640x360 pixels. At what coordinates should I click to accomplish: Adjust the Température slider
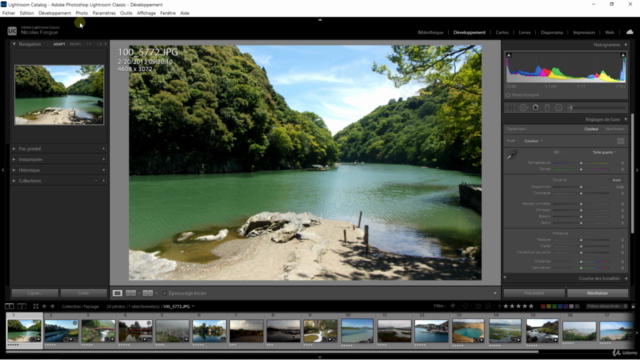tap(581, 163)
